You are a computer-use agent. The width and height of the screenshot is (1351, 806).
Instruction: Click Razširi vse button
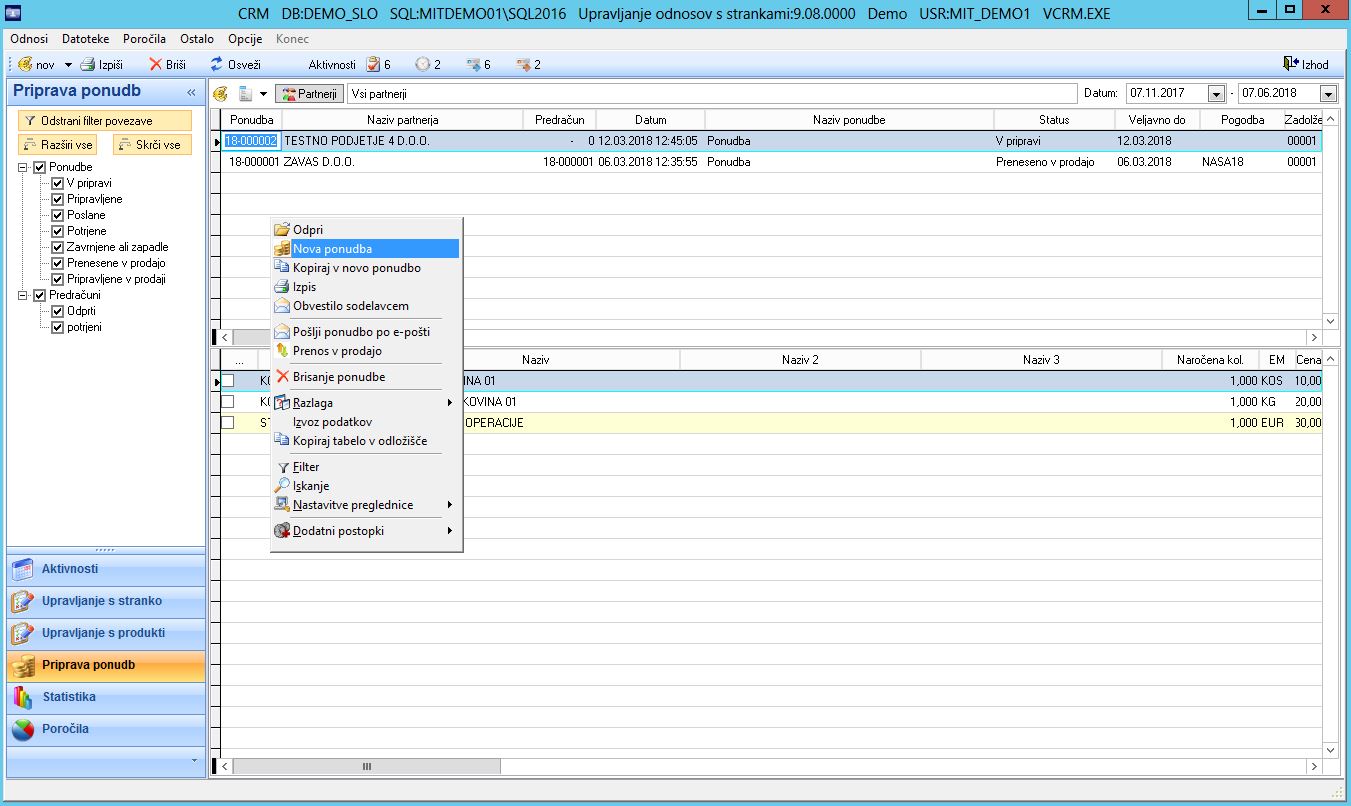tap(59, 145)
